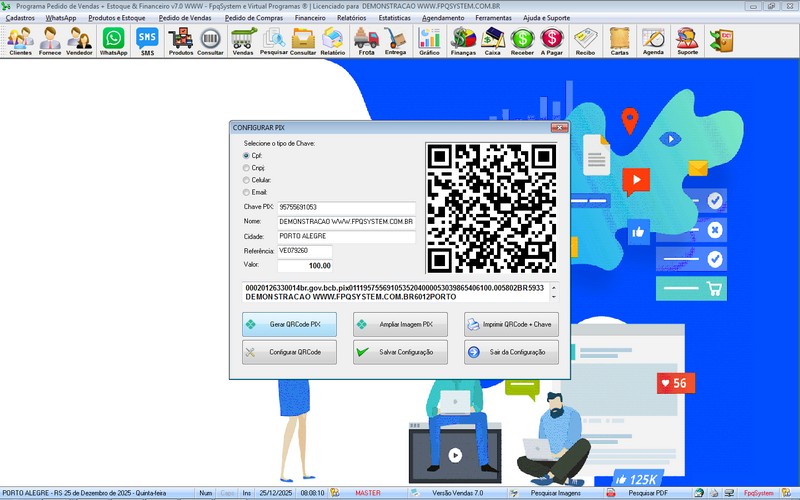Open the Ferramentas menu
This screenshot has width=800, height=500.
(x=493, y=18)
